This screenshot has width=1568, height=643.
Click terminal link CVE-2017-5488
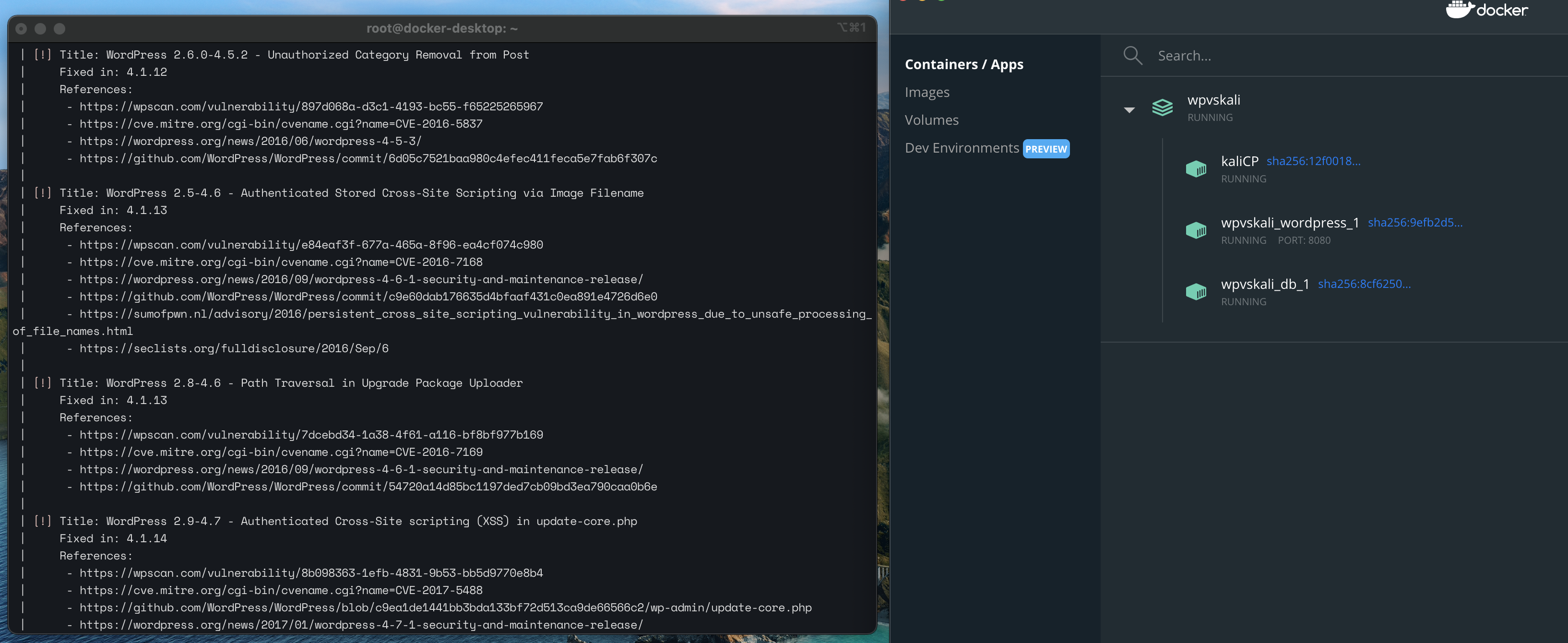(281, 590)
